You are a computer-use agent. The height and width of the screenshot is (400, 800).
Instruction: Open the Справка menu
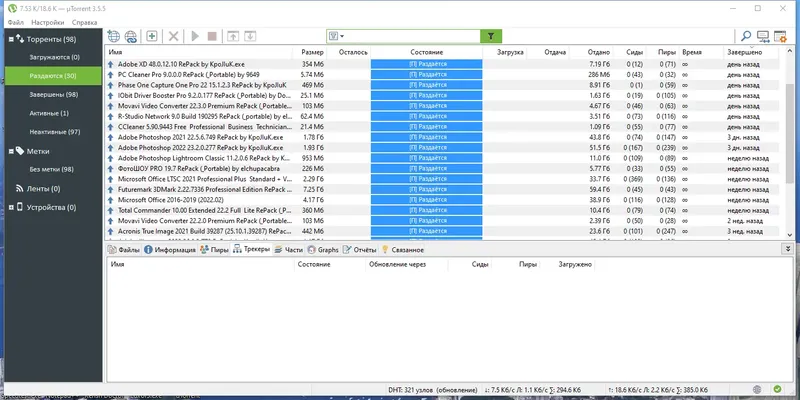[84, 22]
